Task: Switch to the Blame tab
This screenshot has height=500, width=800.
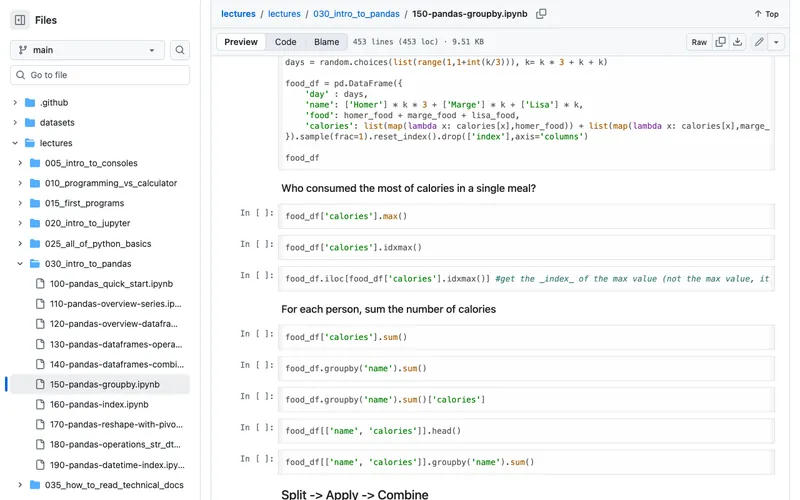Action: tap(326, 42)
